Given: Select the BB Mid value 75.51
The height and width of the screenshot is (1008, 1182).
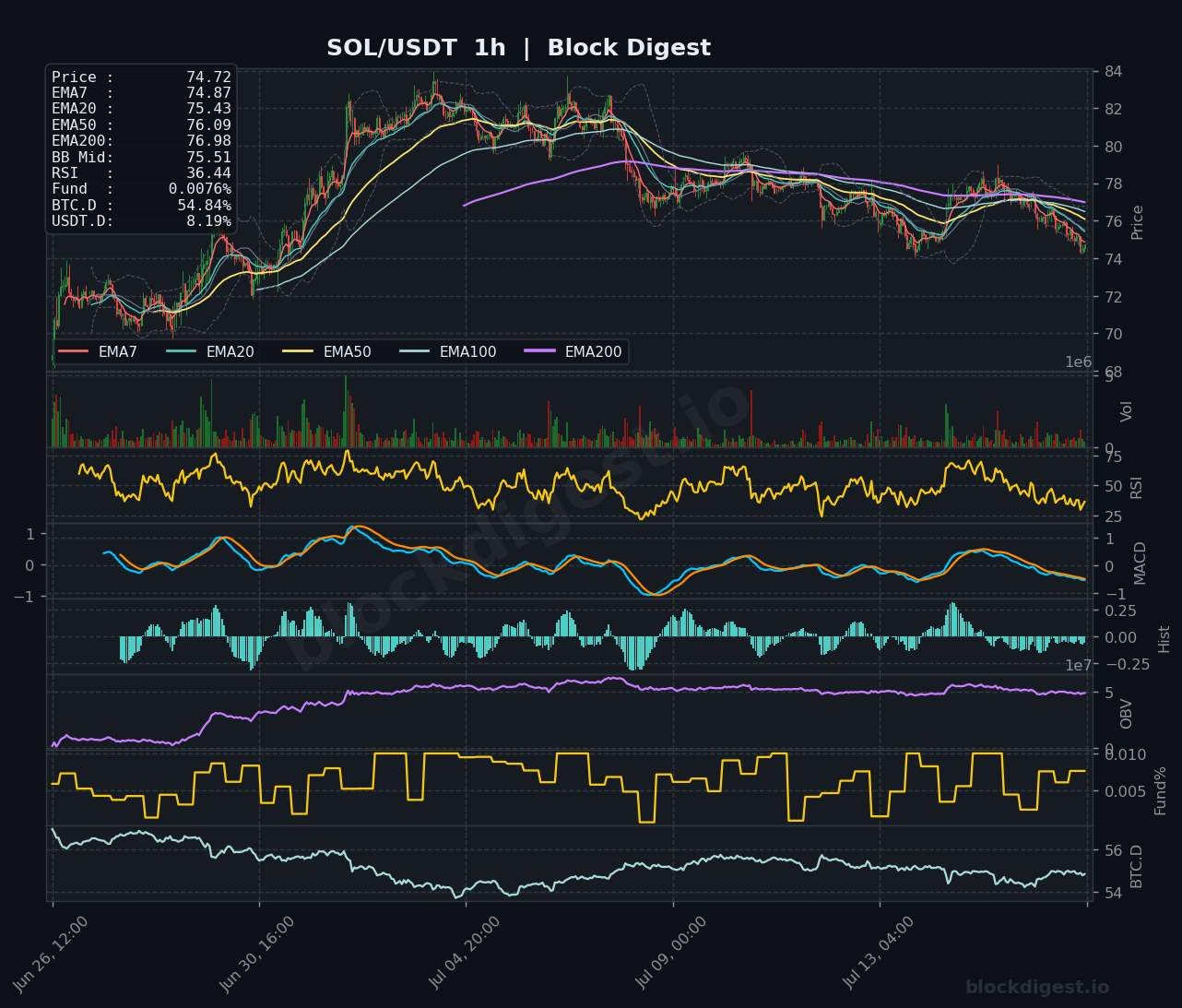Looking at the screenshot, I should 208,157.
